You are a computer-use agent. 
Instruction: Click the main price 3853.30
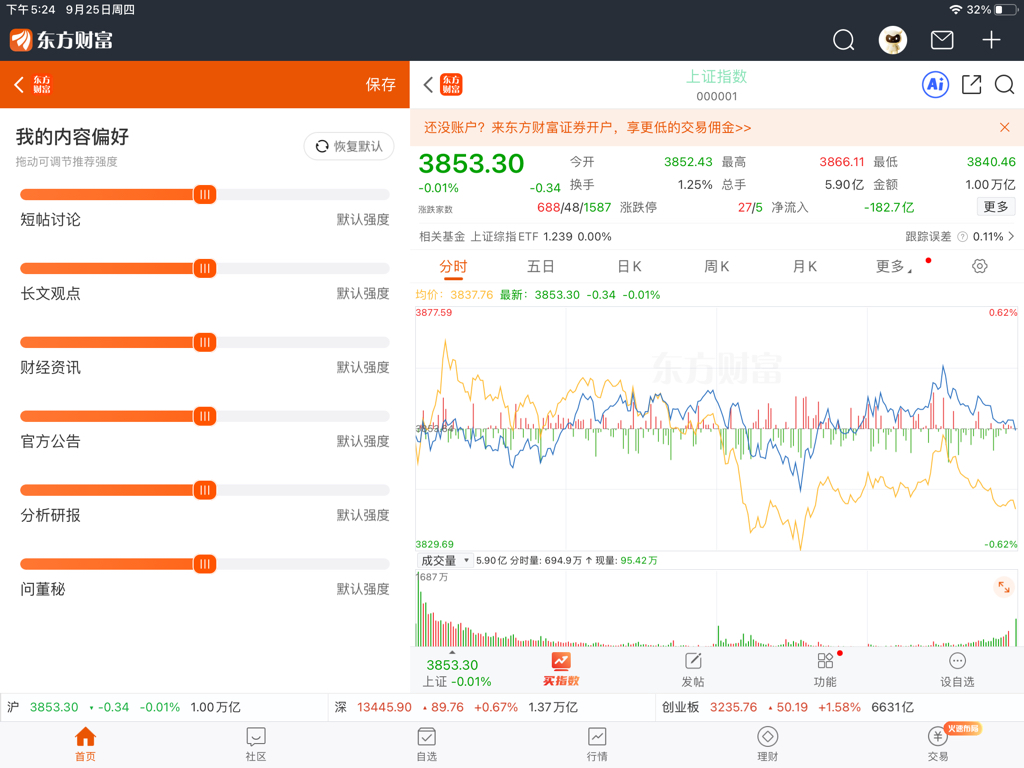tap(471, 163)
